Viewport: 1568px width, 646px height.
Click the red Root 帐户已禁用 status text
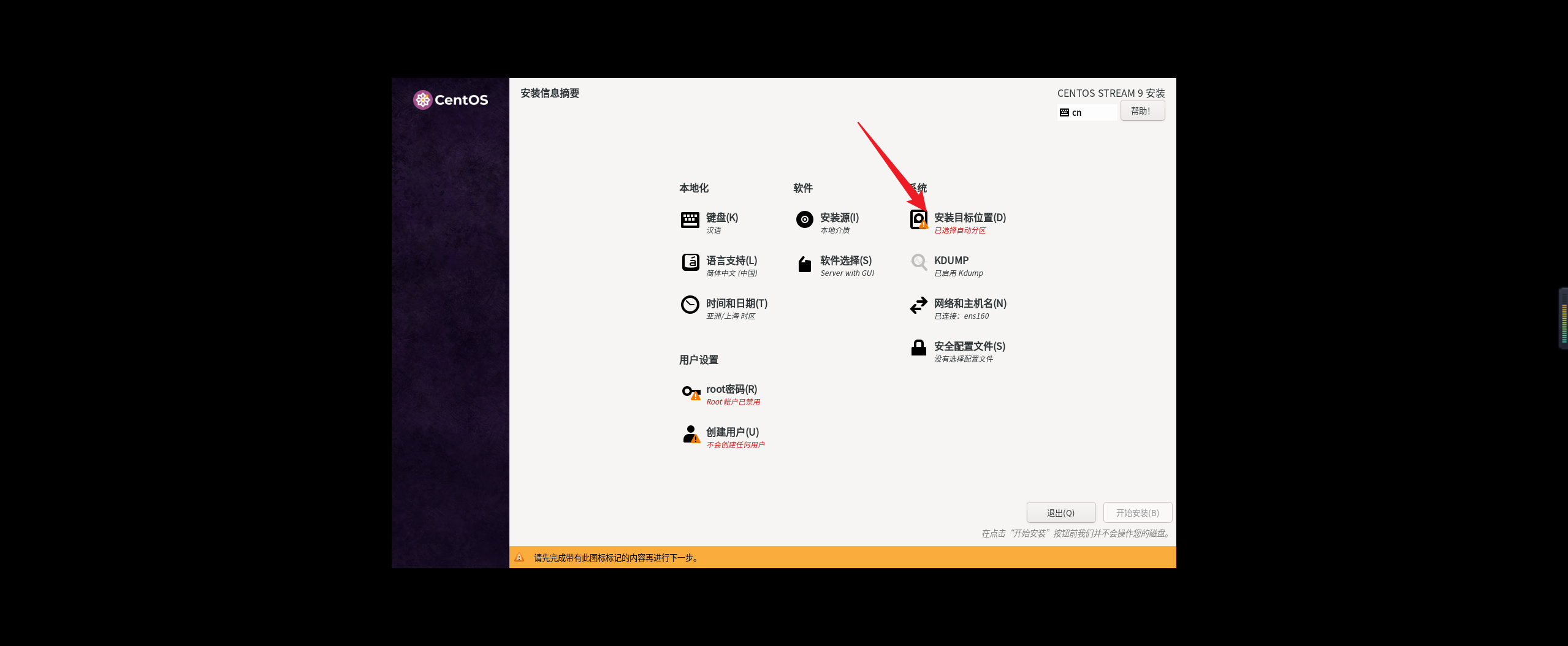tap(733, 402)
